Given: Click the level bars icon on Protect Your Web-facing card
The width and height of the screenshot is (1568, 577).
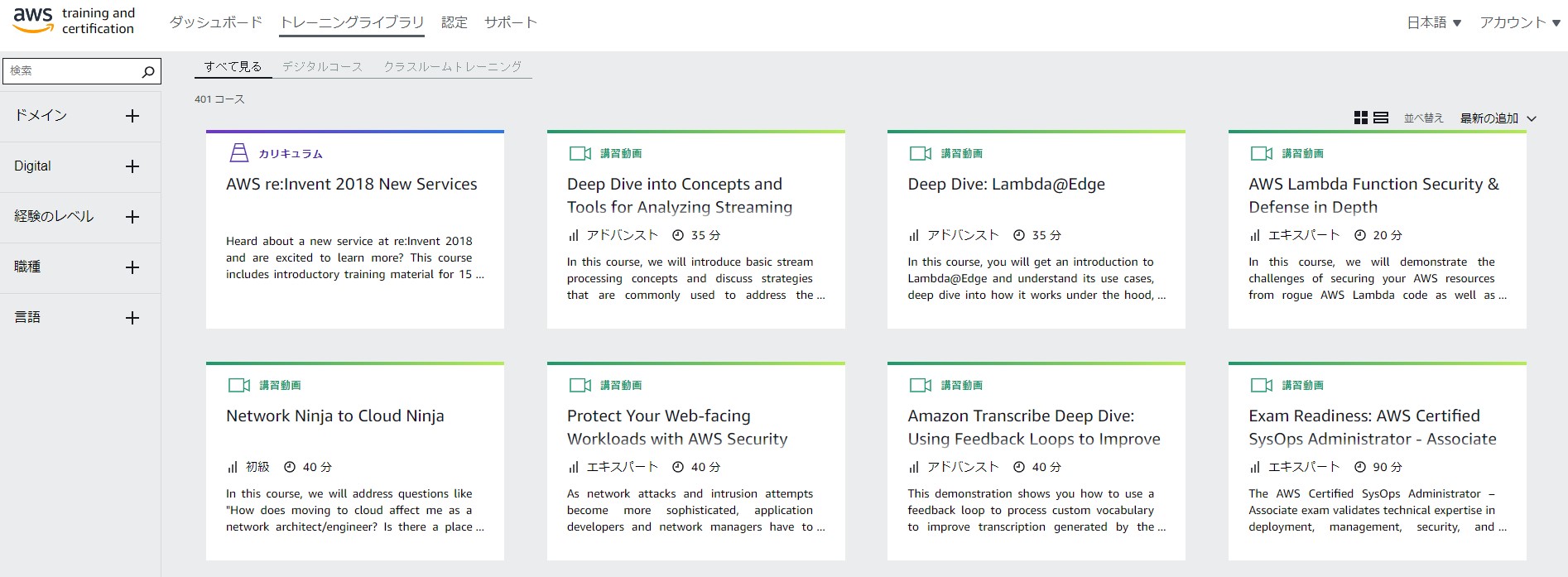Looking at the screenshot, I should [x=573, y=468].
